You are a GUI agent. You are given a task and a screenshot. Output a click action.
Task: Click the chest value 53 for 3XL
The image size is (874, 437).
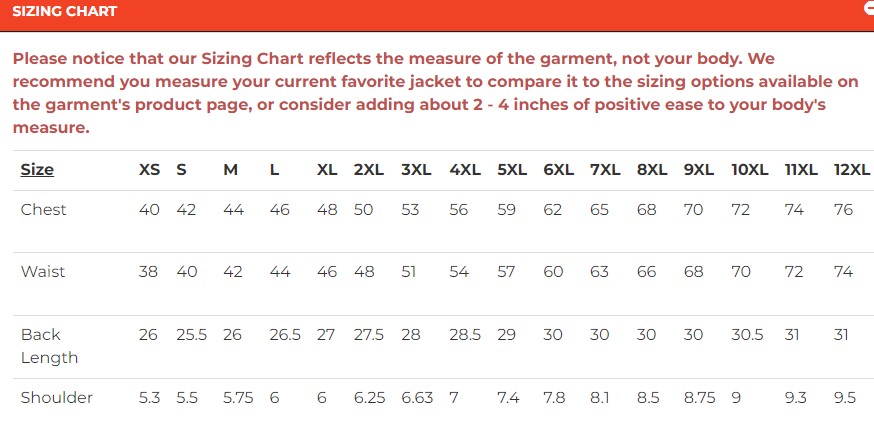(x=411, y=209)
